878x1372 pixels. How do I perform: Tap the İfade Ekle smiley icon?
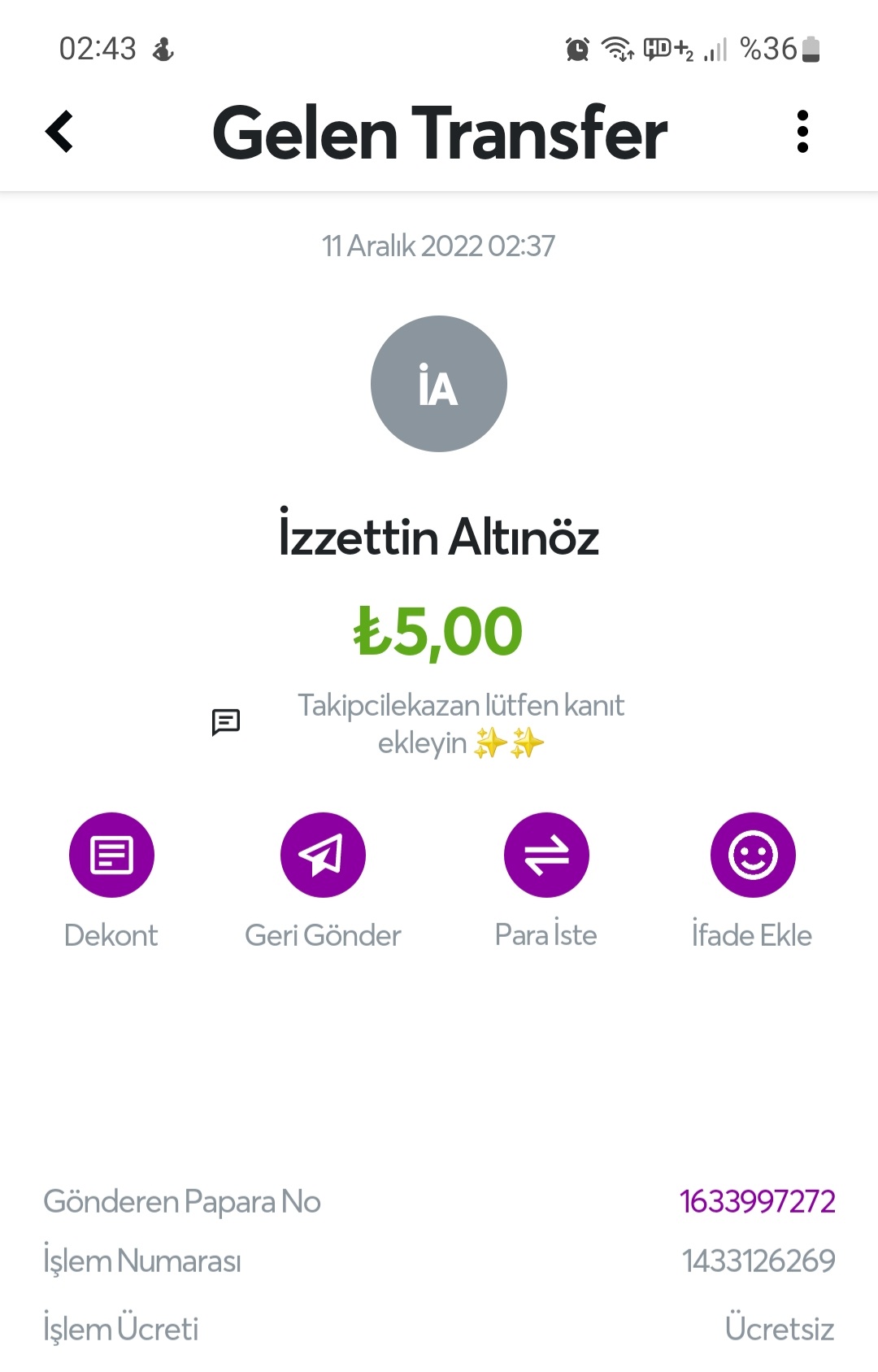tap(753, 855)
